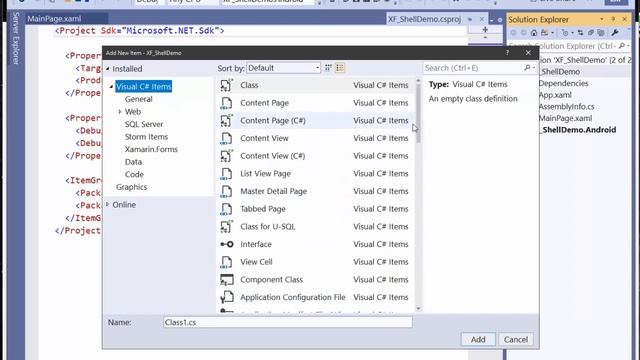Pin the XF_ShellDemo.csproj tab

tap(470, 19)
